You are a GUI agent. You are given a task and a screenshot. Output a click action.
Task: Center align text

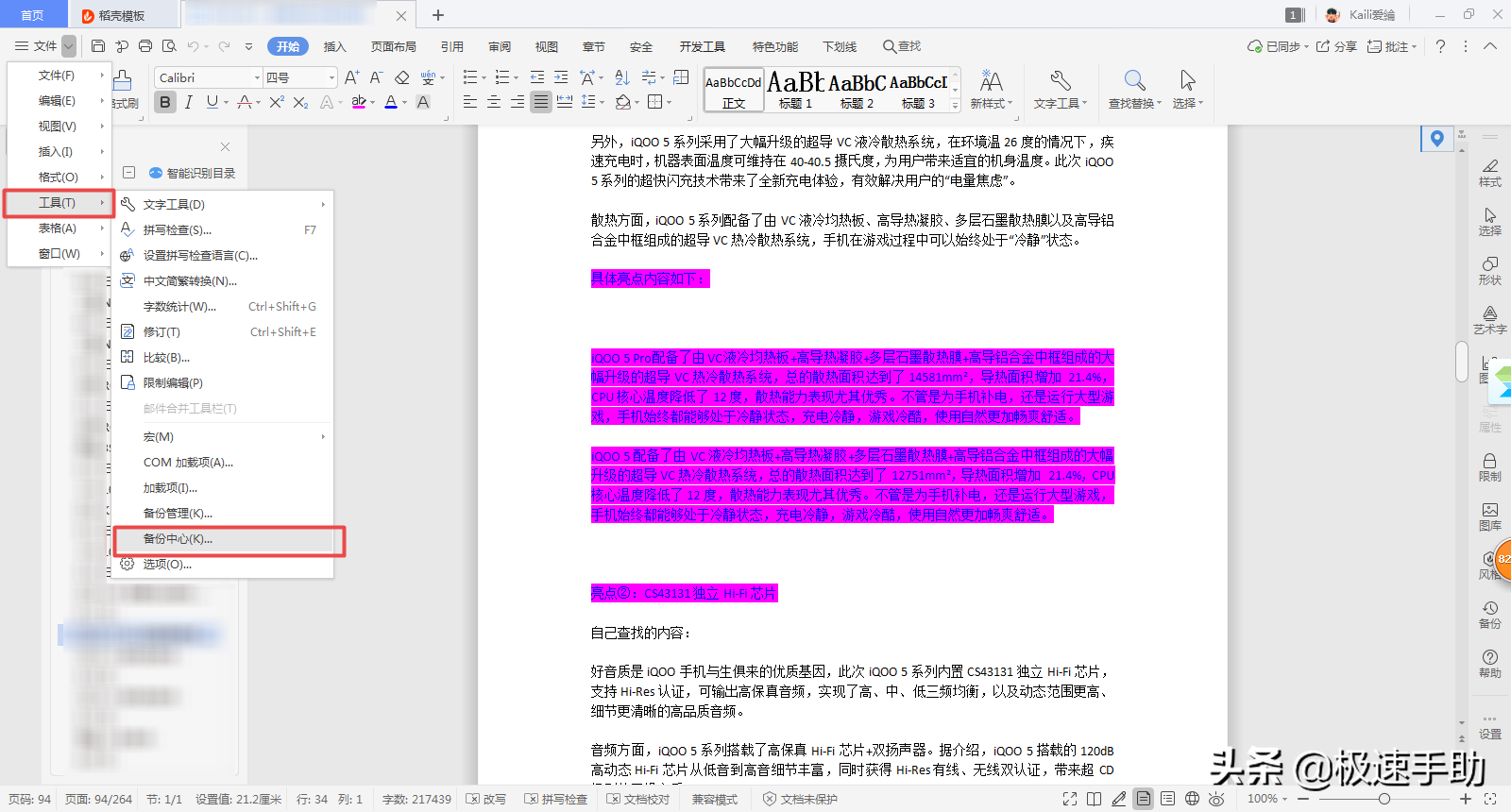click(494, 102)
